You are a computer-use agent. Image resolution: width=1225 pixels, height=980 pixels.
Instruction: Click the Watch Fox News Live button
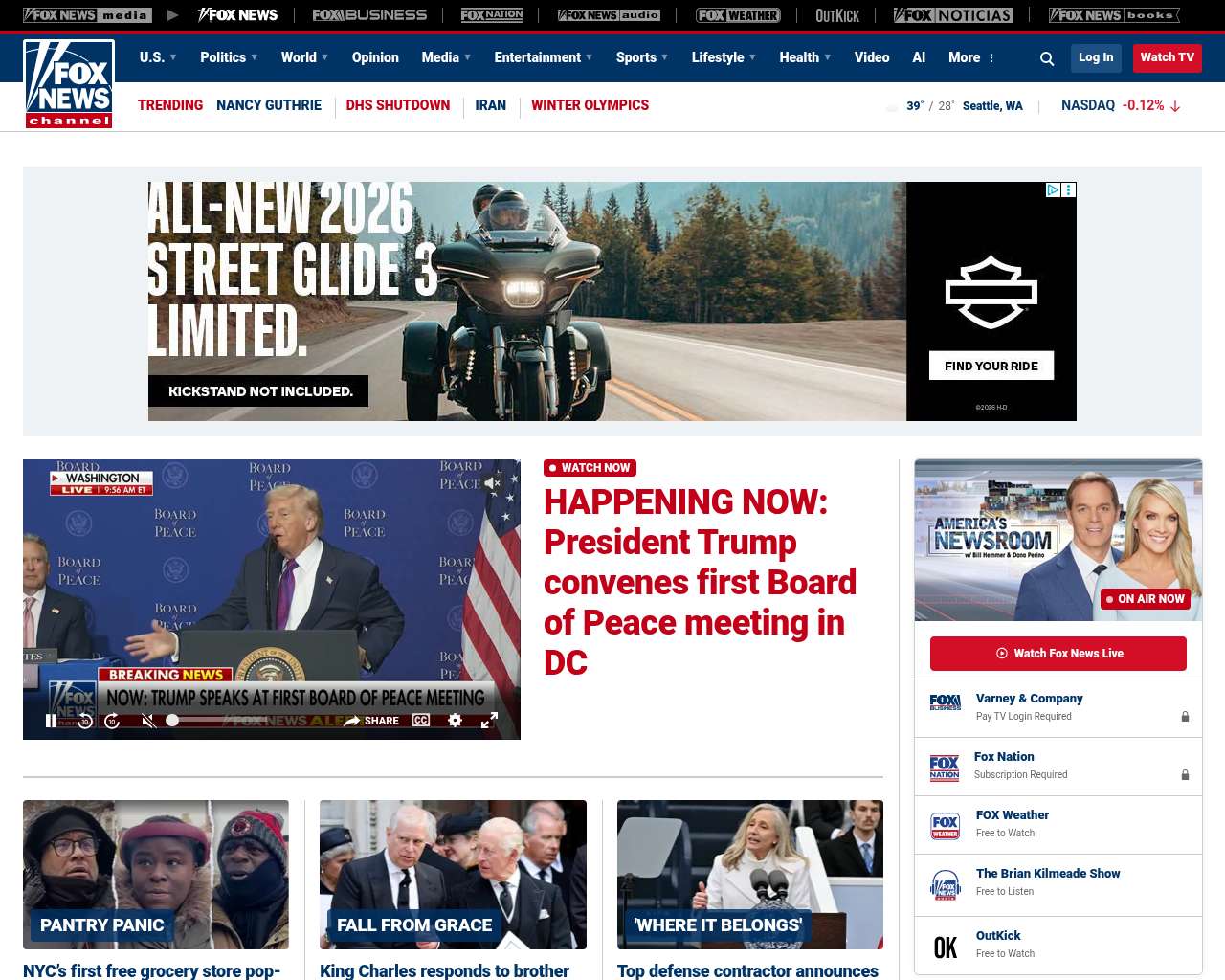1058,654
